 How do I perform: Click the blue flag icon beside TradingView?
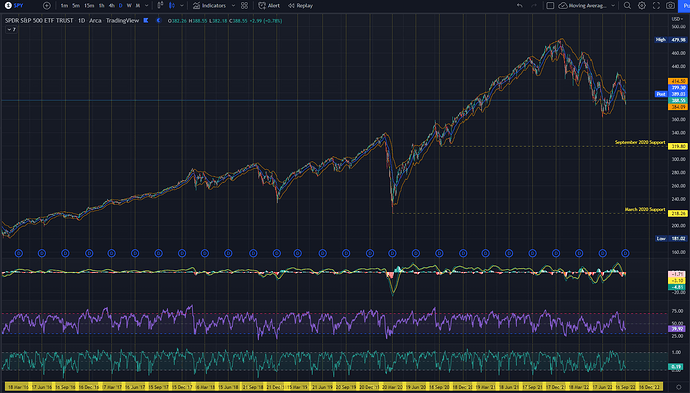point(146,20)
